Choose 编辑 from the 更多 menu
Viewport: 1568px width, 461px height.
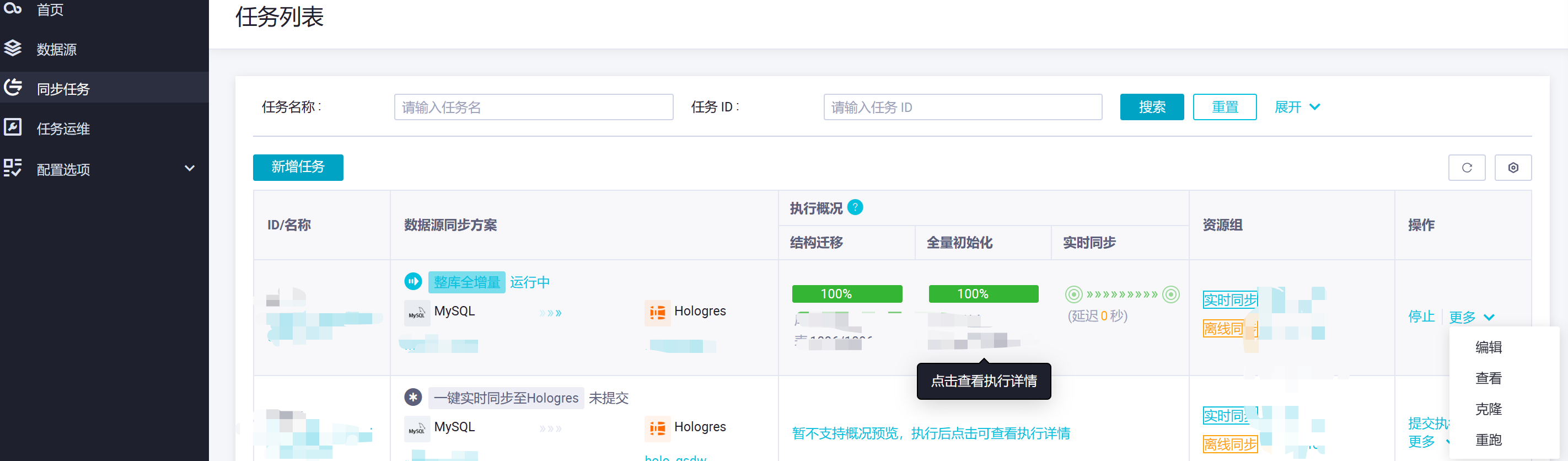[x=1488, y=347]
